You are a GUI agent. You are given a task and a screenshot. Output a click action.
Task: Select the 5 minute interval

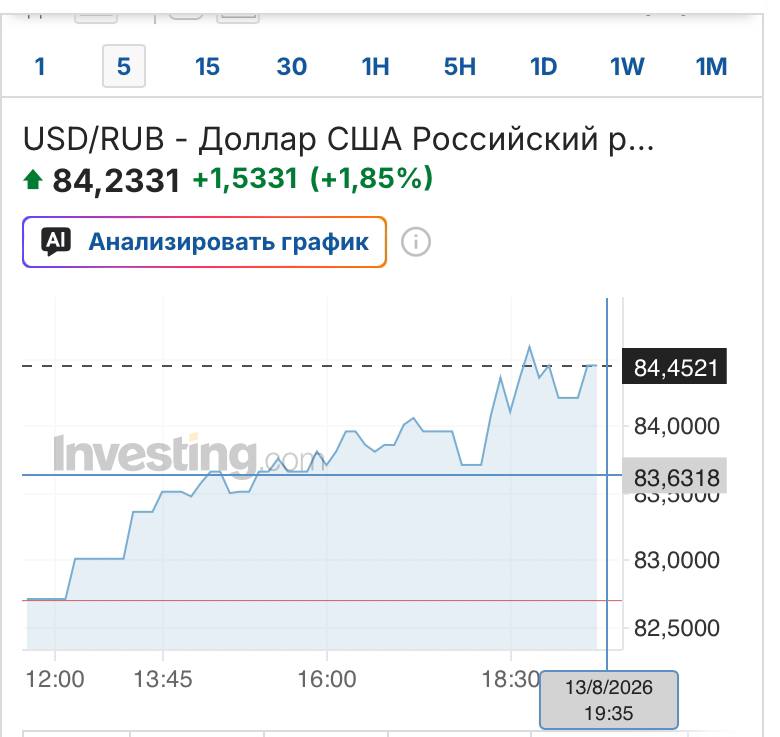coord(124,66)
